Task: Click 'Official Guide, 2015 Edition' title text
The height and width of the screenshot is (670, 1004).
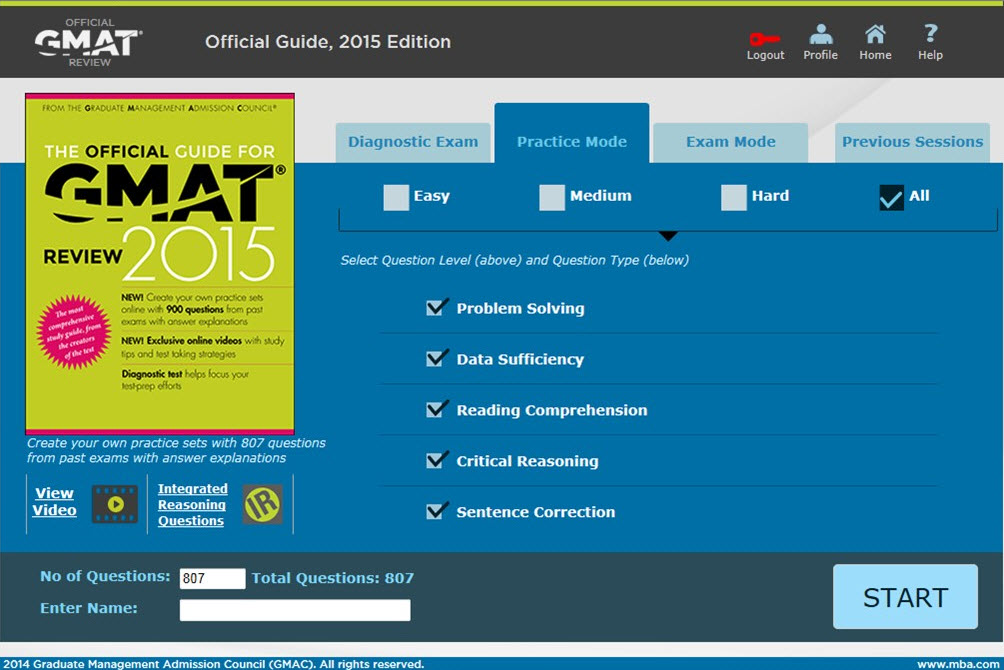Action: 328,42
